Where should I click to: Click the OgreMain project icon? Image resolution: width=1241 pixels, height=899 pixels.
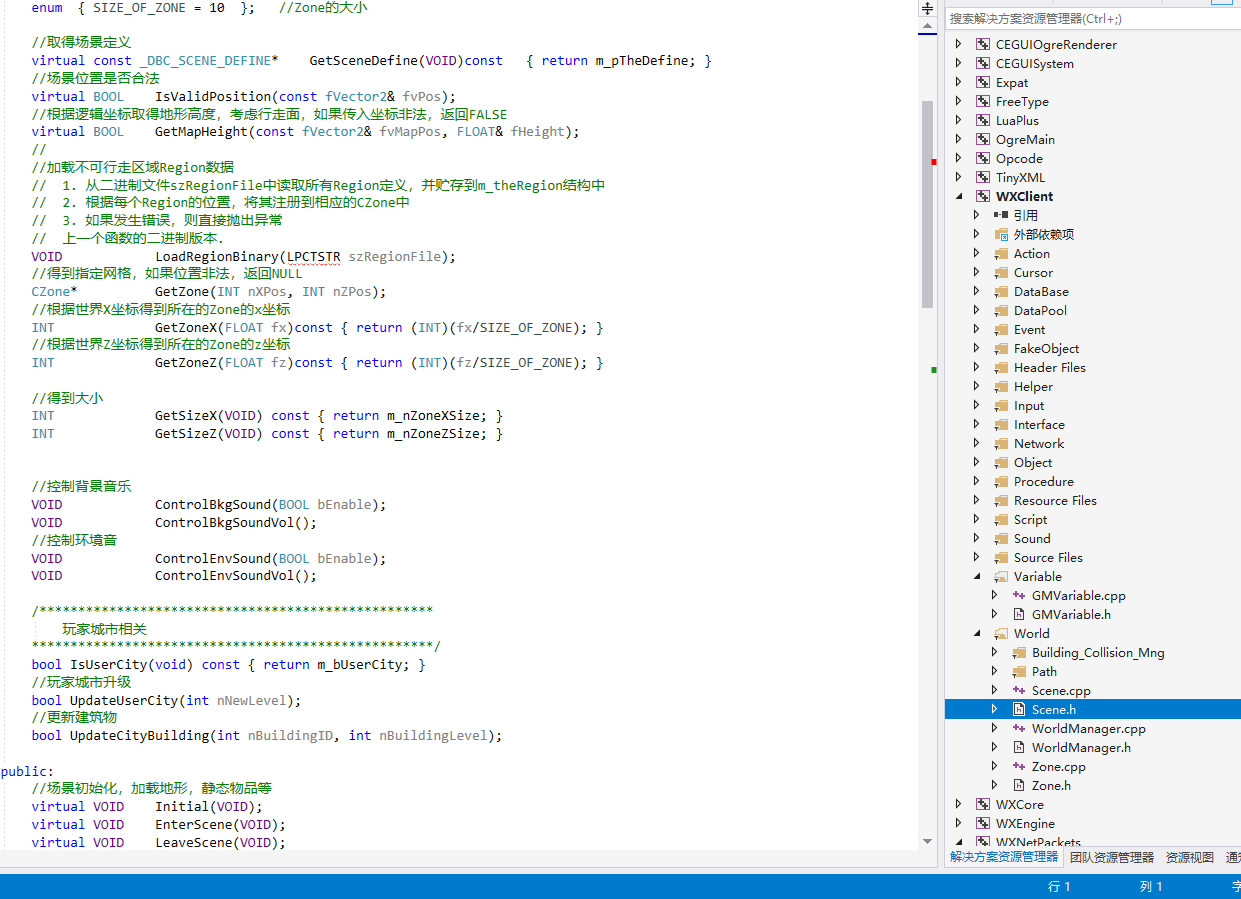coord(983,140)
